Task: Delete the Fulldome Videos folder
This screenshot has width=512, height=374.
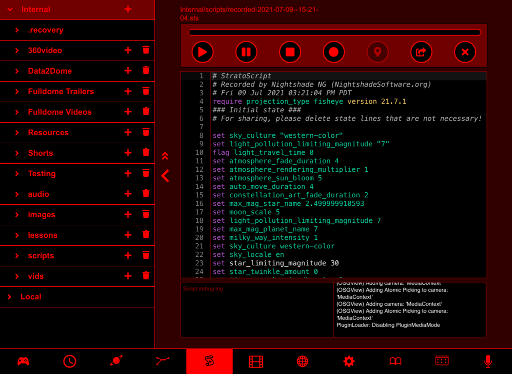Action: pos(146,111)
